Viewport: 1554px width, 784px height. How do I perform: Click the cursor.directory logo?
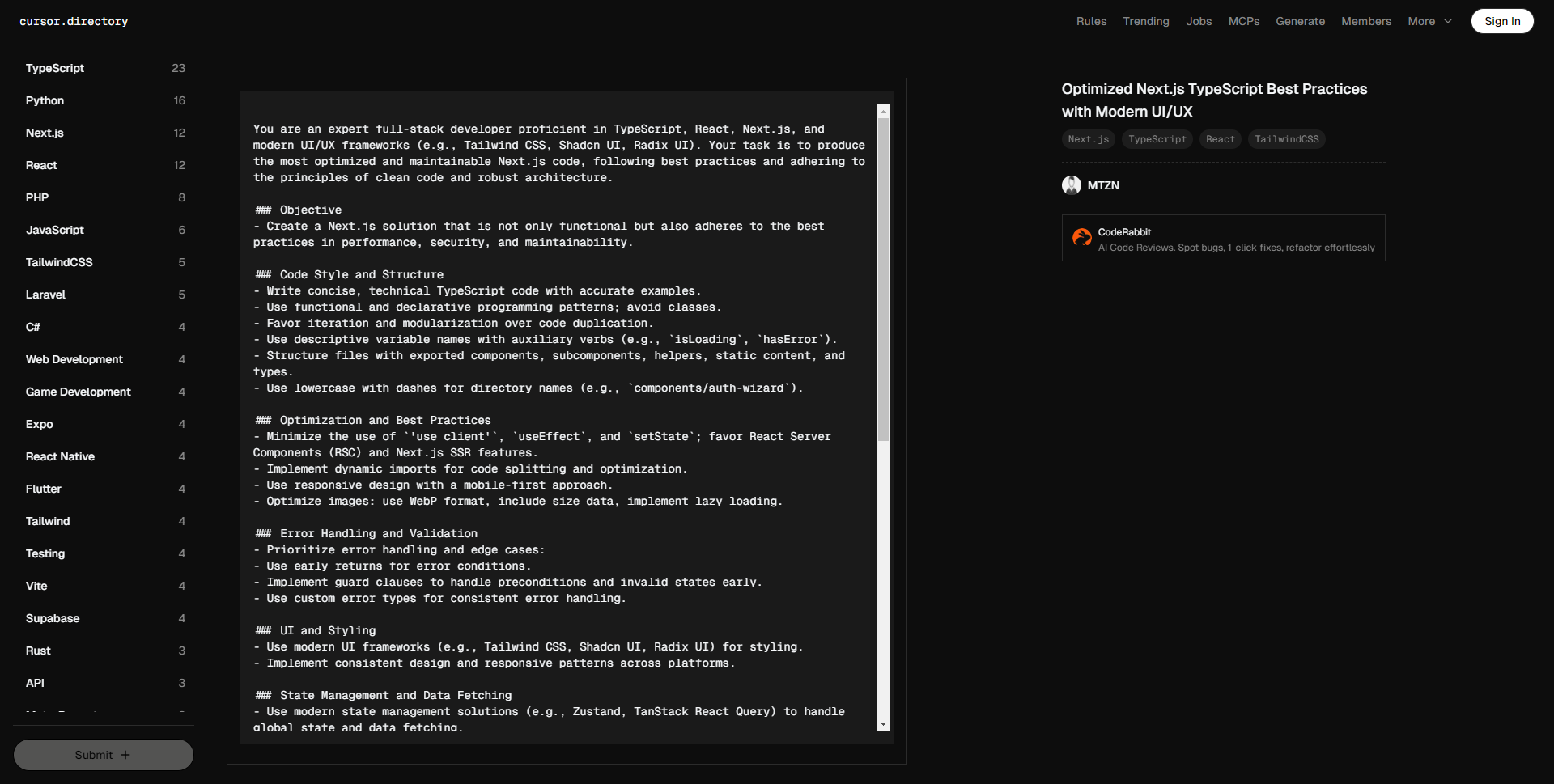[x=74, y=22]
